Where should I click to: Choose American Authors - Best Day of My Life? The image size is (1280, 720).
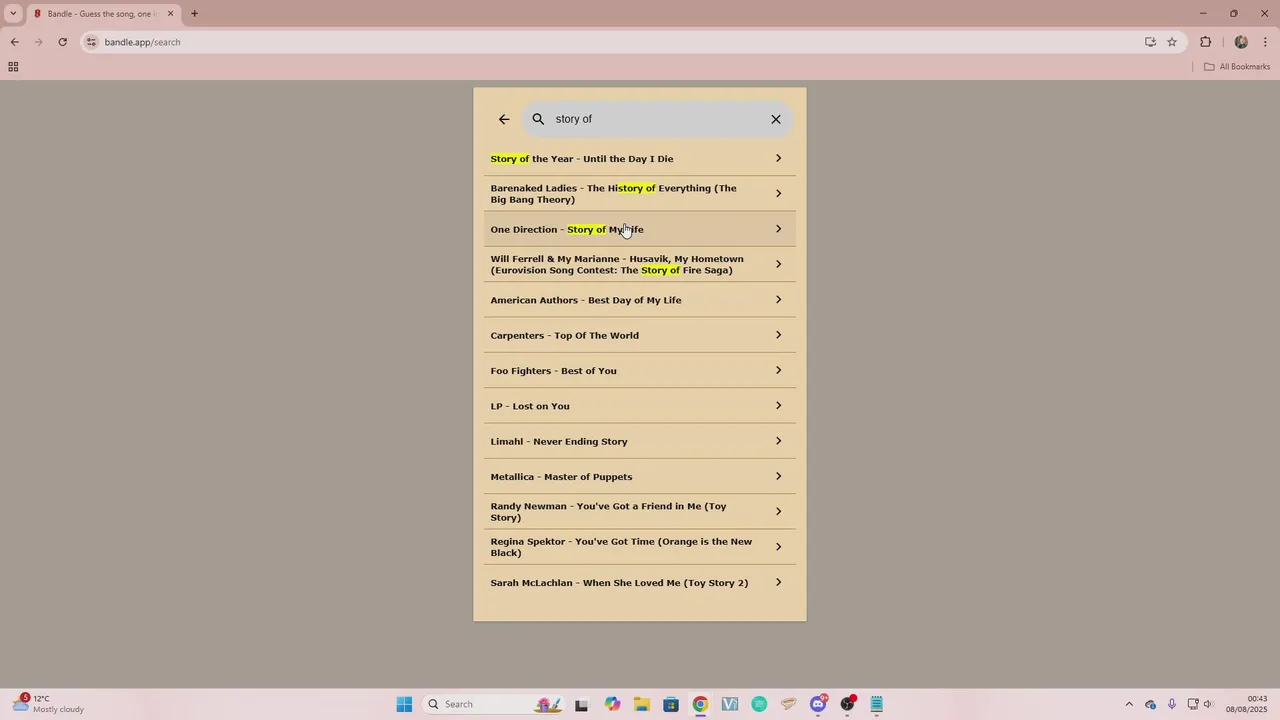click(x=640, y=300)
